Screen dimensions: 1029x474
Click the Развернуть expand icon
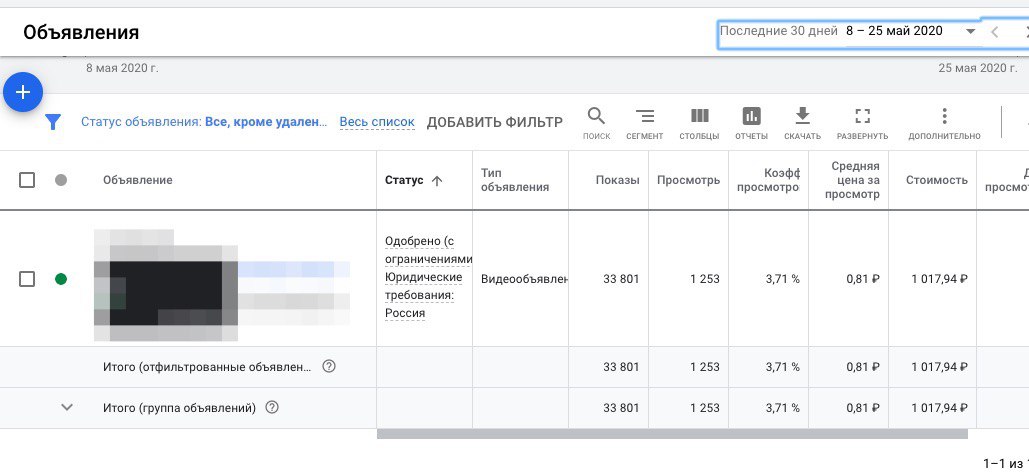pos(862,123)
